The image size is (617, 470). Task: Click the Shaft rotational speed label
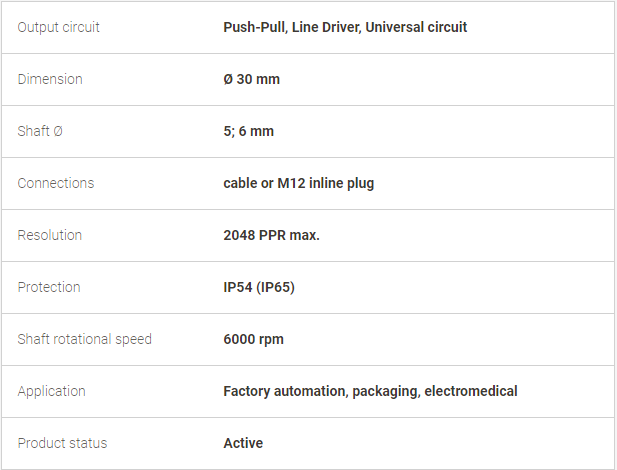(85, 339)
